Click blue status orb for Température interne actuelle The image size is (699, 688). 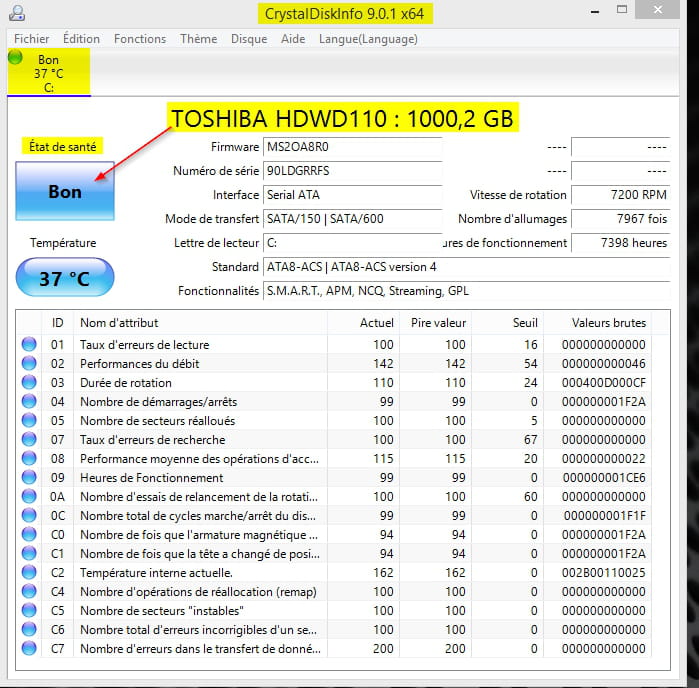[29, 572]
